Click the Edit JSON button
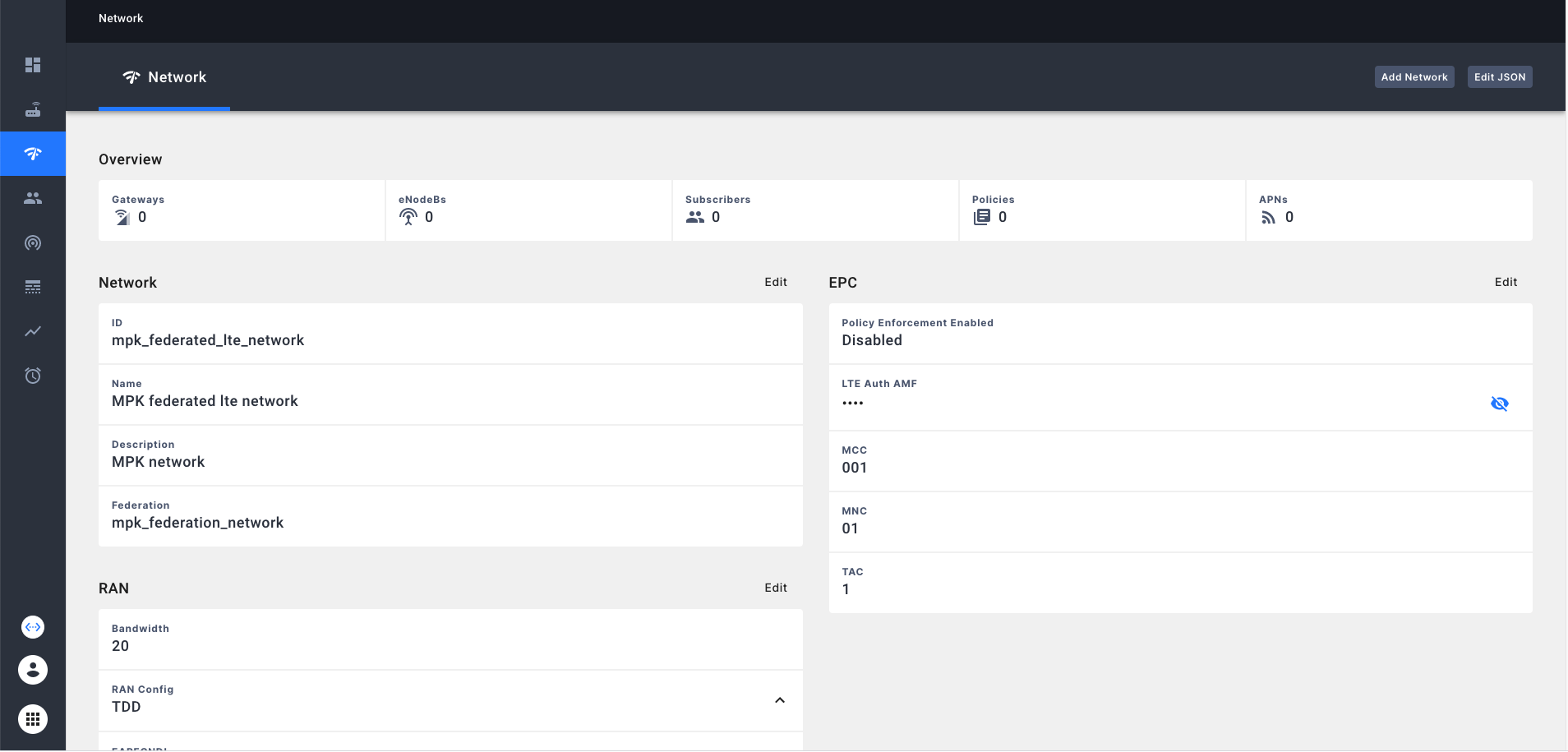The image size is (1568, 752). click(x=1499, y=77)
